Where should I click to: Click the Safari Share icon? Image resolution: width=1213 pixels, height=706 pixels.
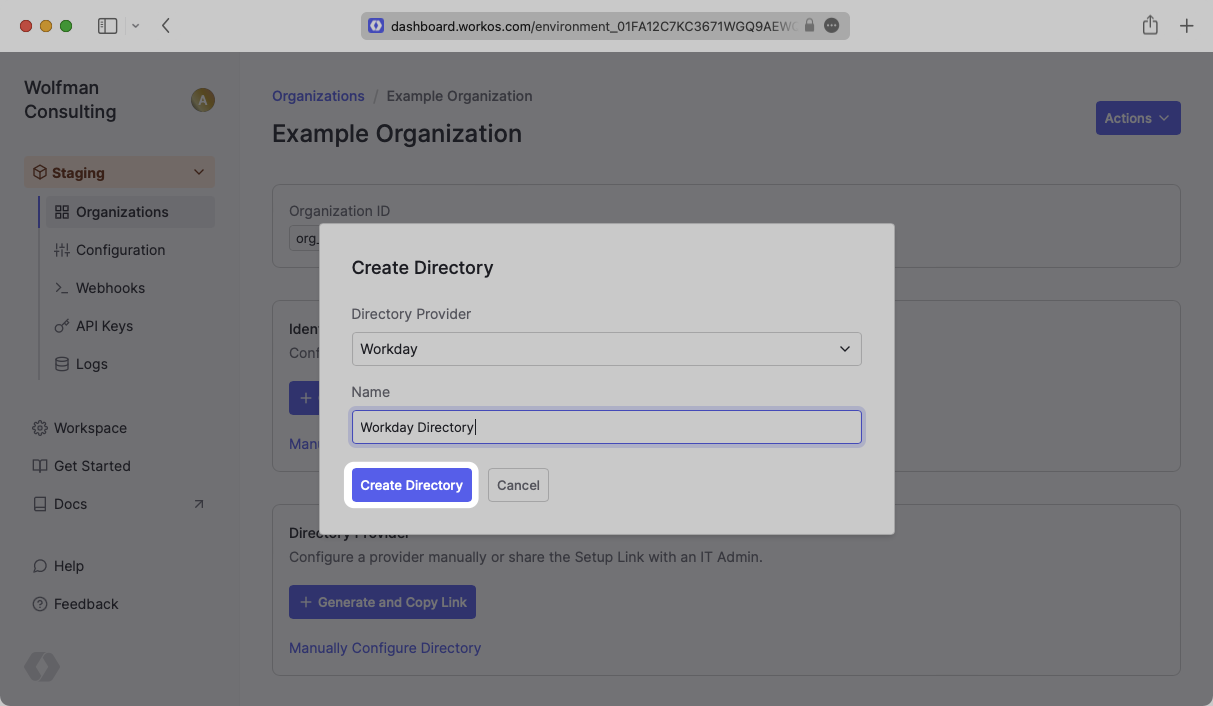click(x=1150, y=26)
